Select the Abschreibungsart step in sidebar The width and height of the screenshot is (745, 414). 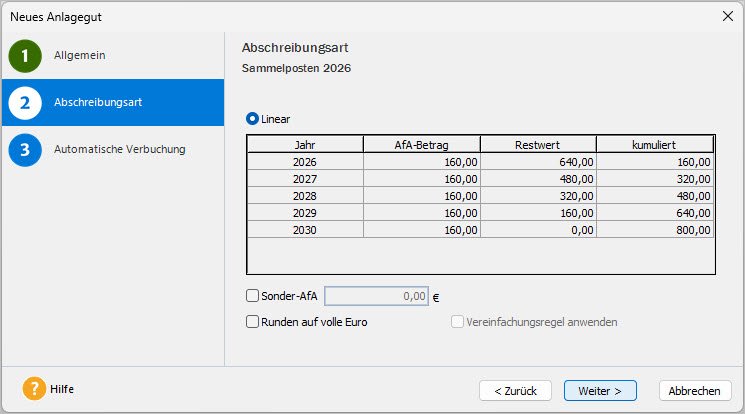pyautogui.click(x=98, y=103)
